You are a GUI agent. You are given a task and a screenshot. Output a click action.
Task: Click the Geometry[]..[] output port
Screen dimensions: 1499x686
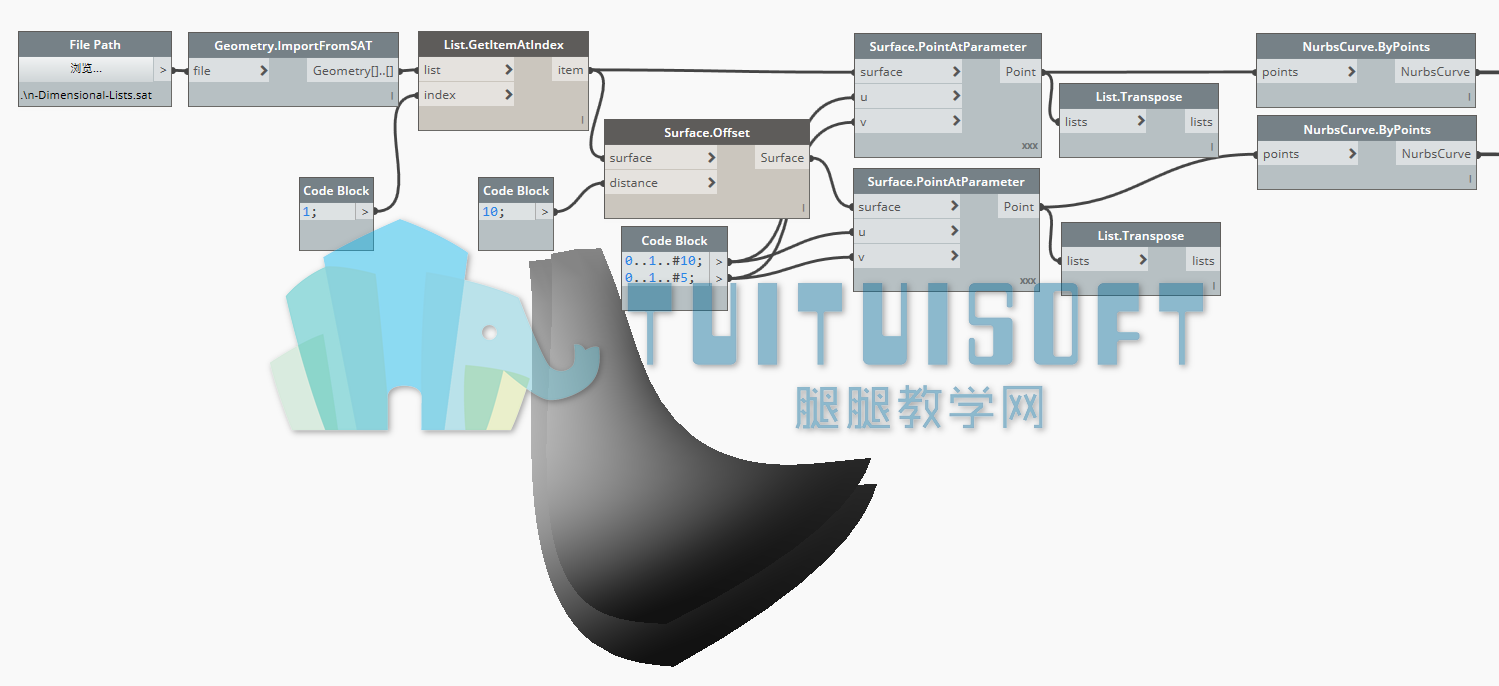coord(353,71)
